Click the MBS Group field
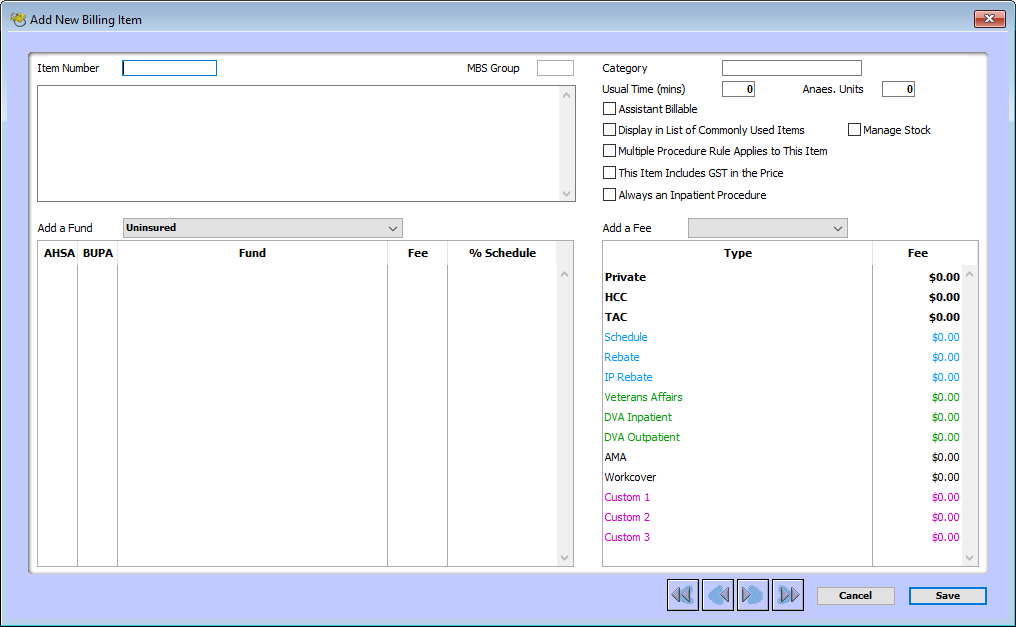 point(556,67)
